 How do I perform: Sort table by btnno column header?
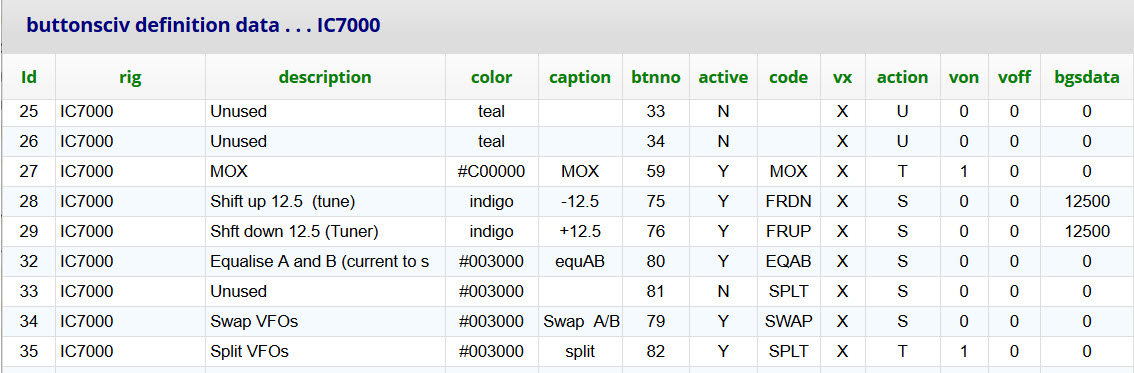656,77
